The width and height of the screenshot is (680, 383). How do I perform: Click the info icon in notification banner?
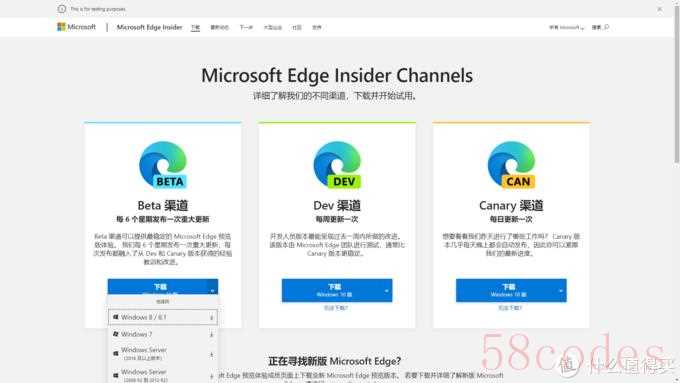point(62,9)
